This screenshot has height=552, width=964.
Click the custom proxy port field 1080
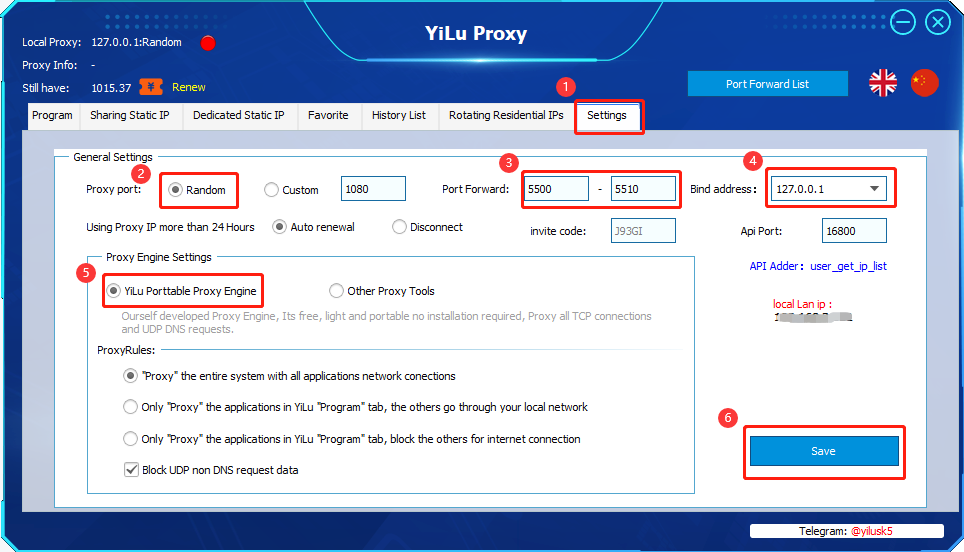(373, 189)
